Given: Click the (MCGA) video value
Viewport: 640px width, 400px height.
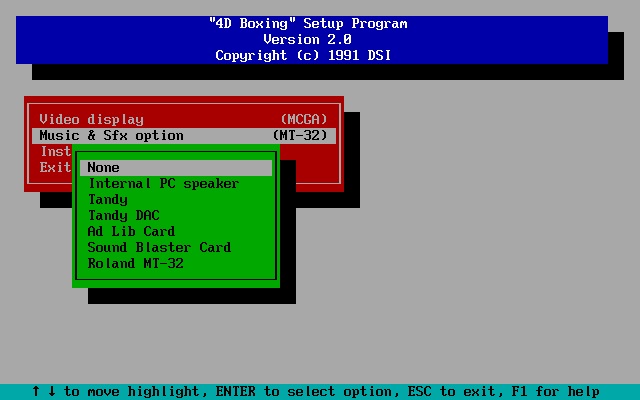Looking at the screenshot, I should click(x=303, y=119).
